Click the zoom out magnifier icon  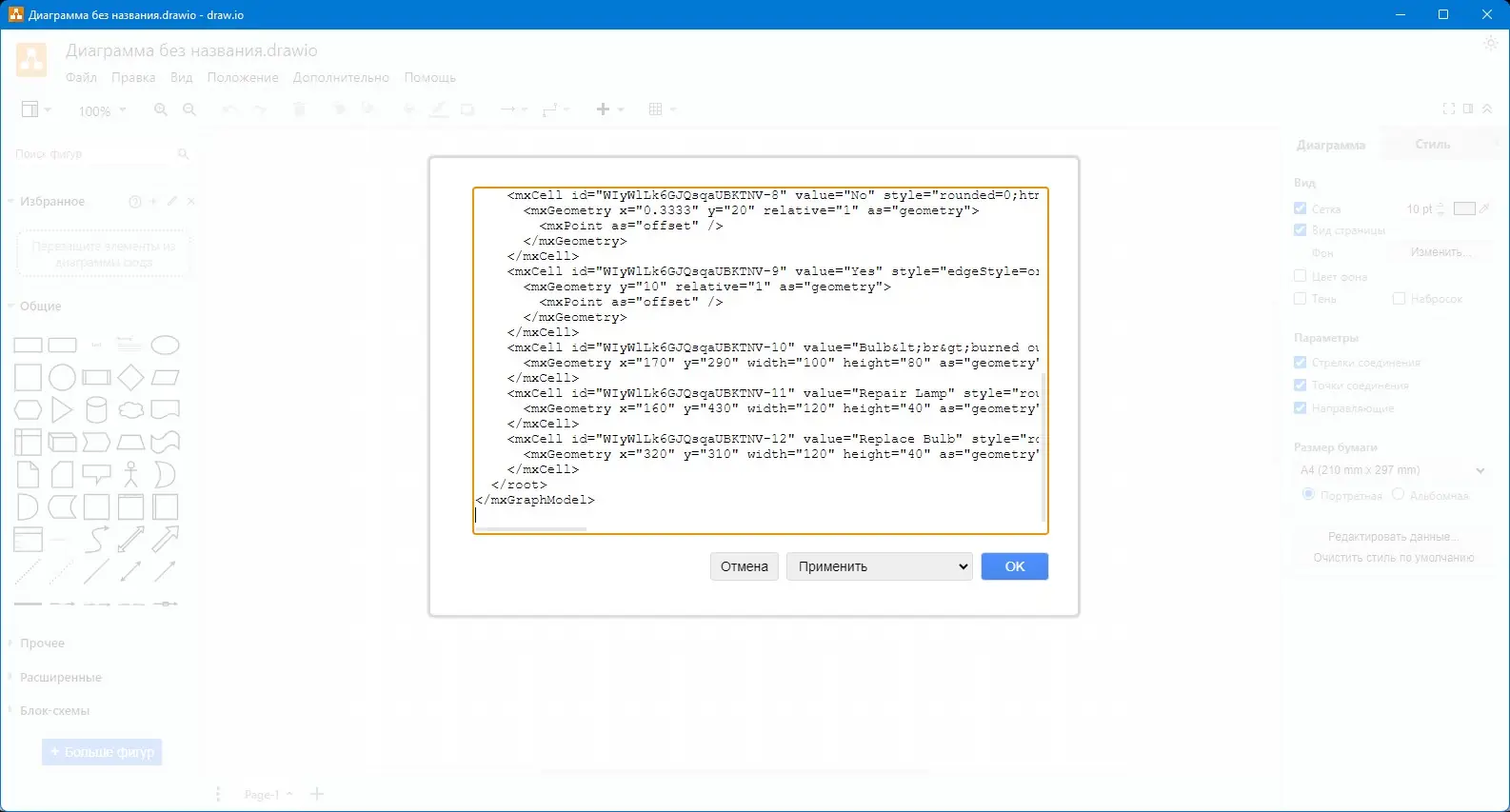[x=189, y=109]
